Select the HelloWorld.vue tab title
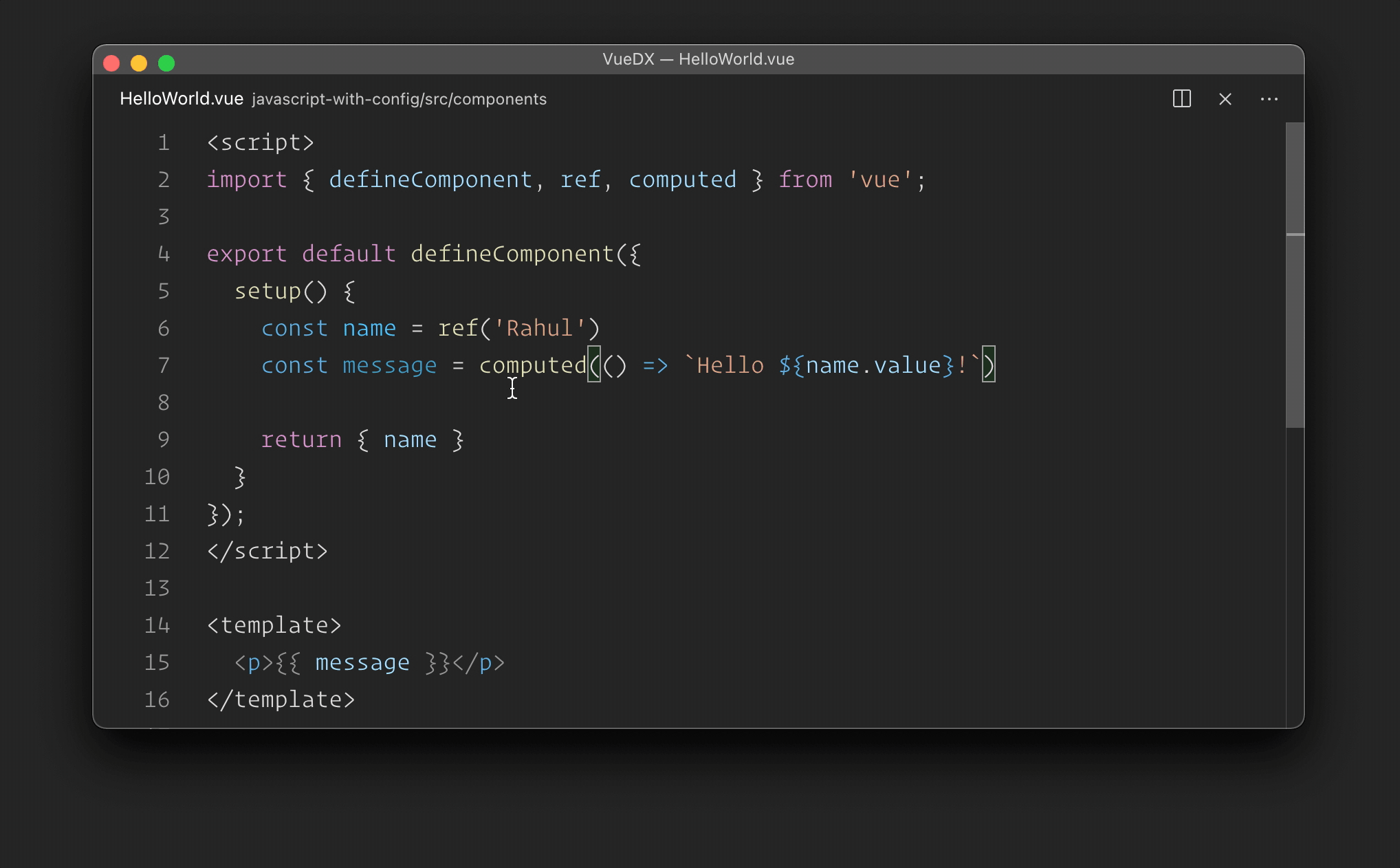1400x868 pixels. [182, 99]
